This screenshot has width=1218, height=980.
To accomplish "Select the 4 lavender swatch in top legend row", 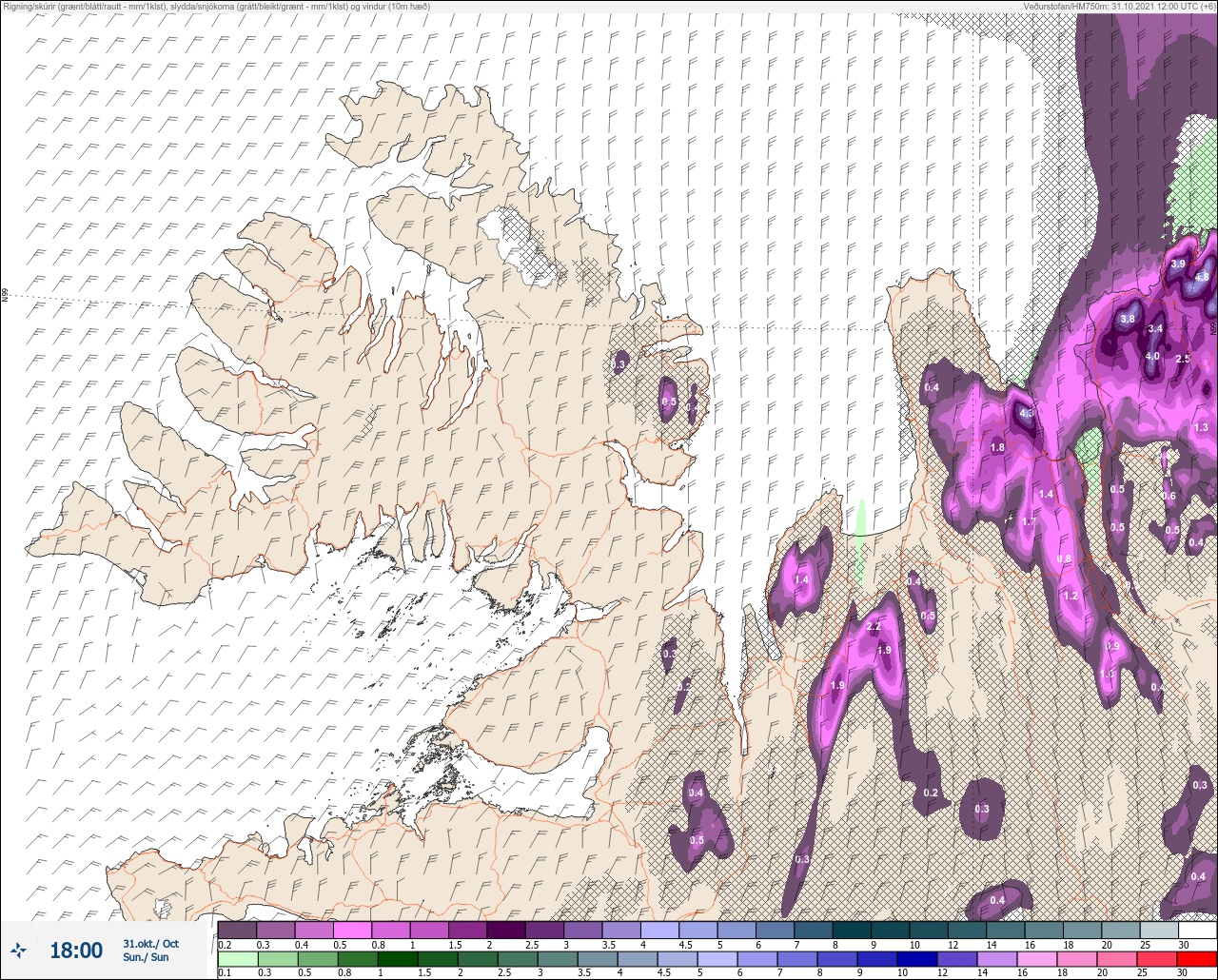I will pyautogui.click(x=660, y=930).
